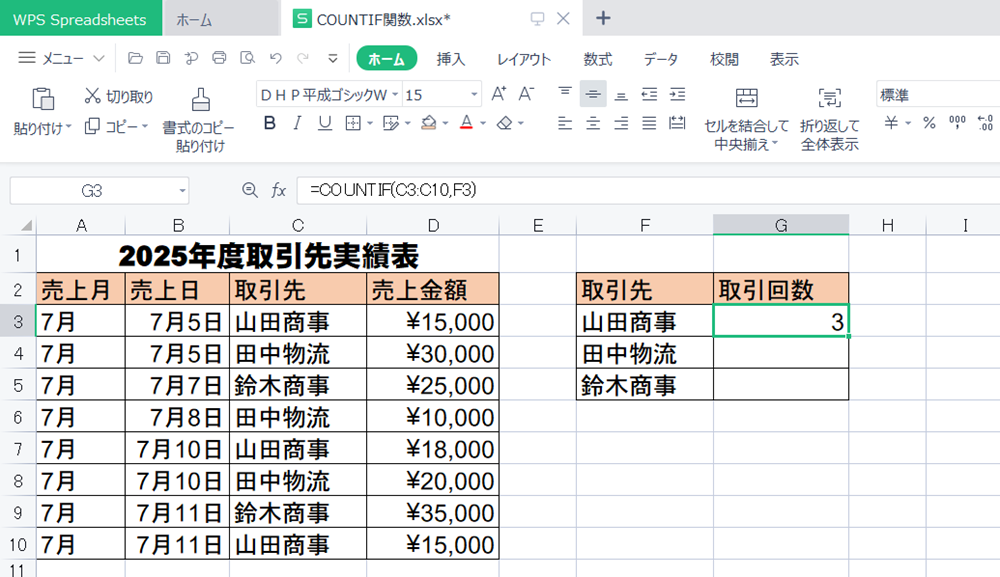Open the font size dropdown
Screen dimensions: 1000x577
coord(474,95)
